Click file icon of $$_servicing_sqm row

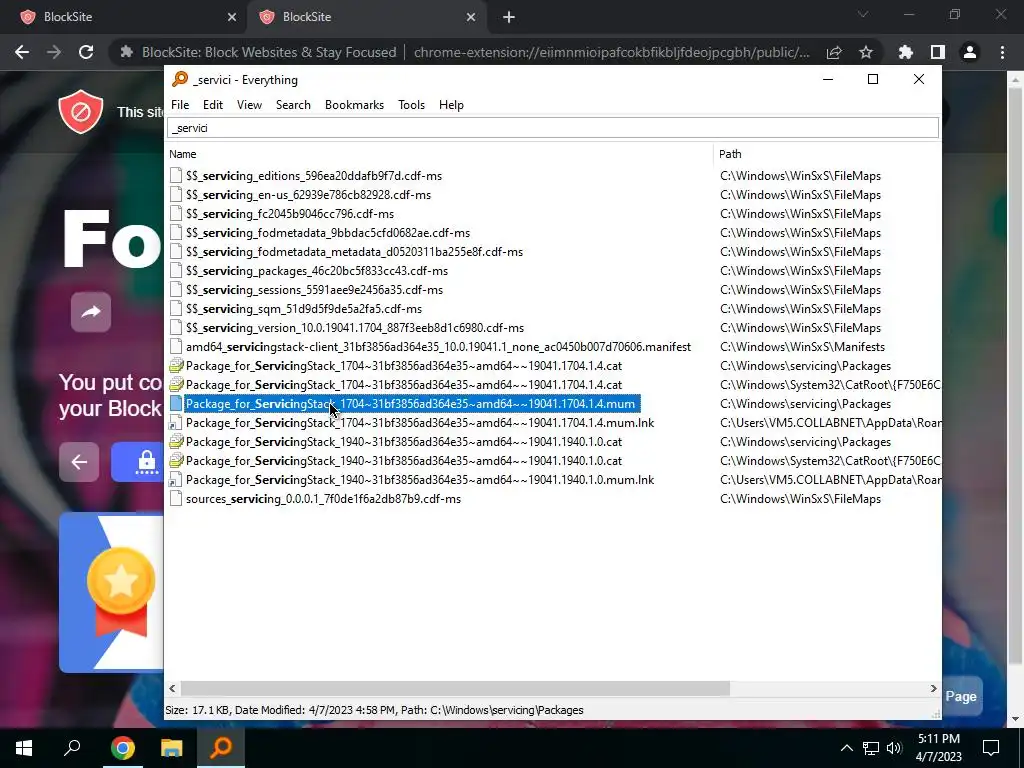tap(176, 308)
